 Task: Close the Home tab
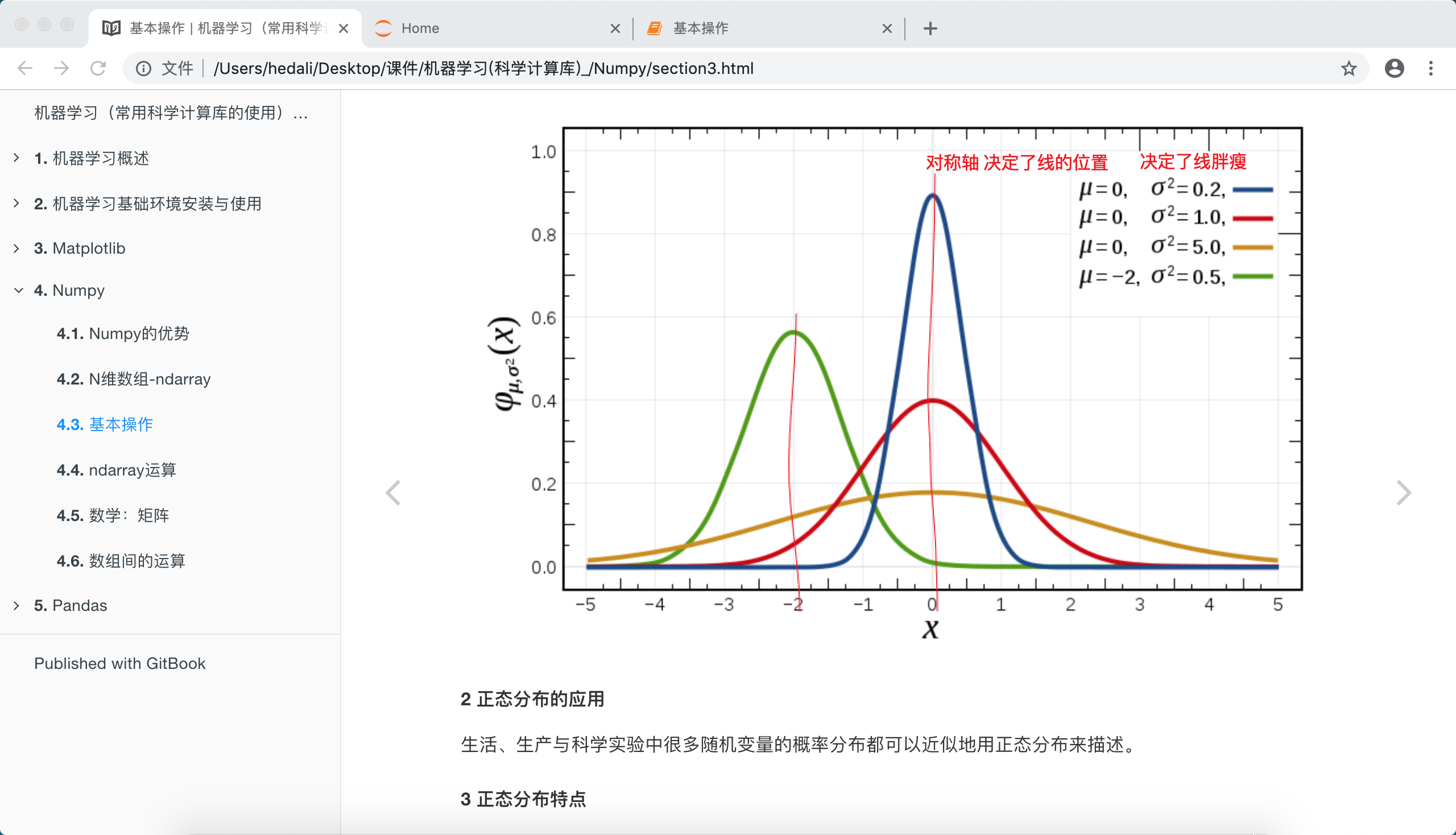pos(615,28)
